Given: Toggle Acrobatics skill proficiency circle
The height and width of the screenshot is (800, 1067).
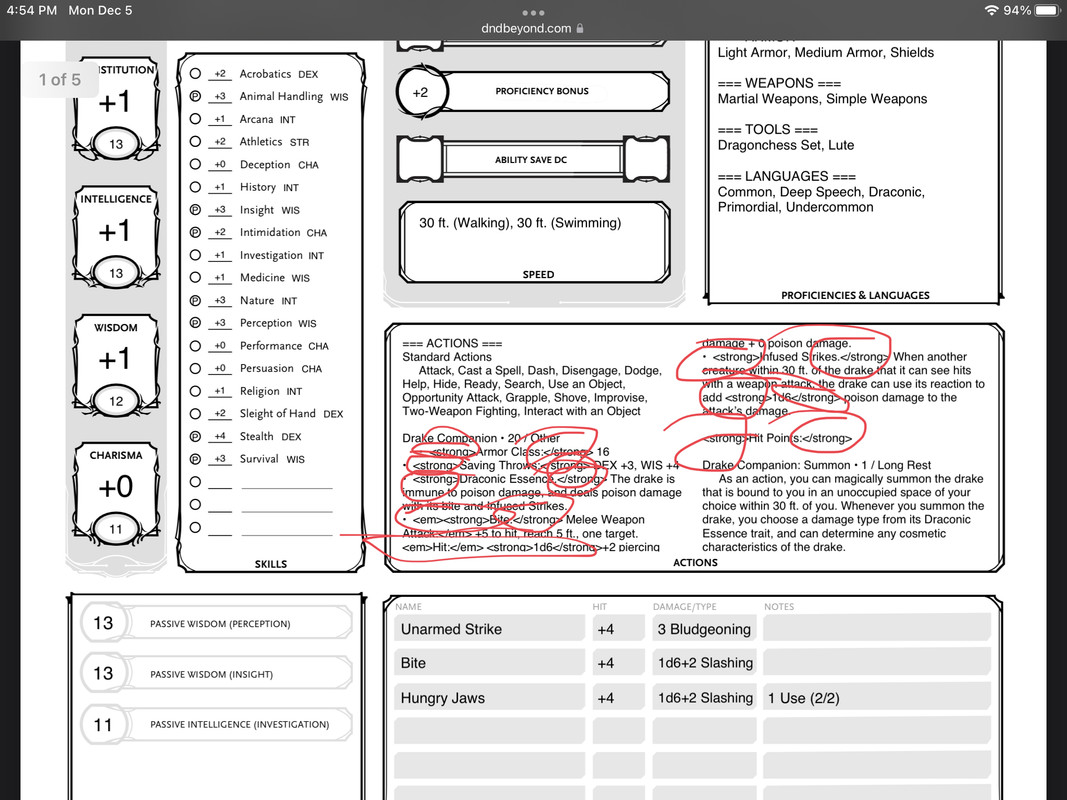Looking at the screenshot, I should tap(195, 73).
